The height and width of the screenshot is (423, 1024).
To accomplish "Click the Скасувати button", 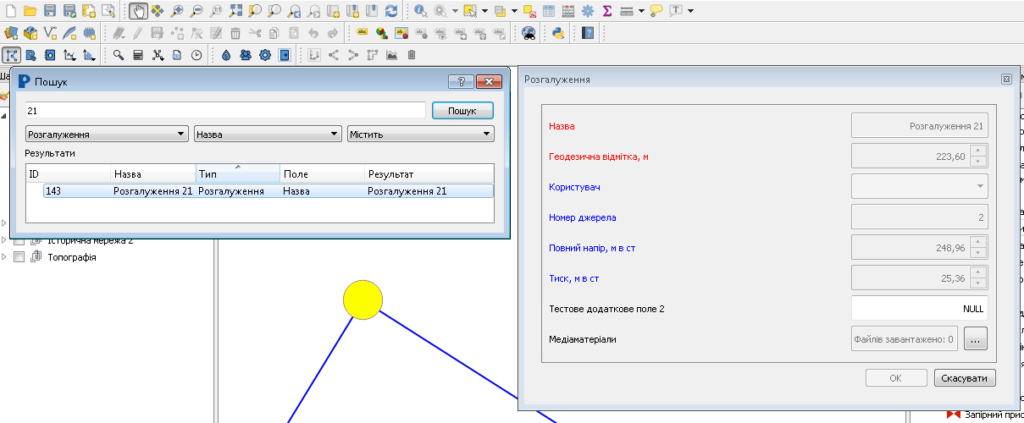I will coord(965,379).
